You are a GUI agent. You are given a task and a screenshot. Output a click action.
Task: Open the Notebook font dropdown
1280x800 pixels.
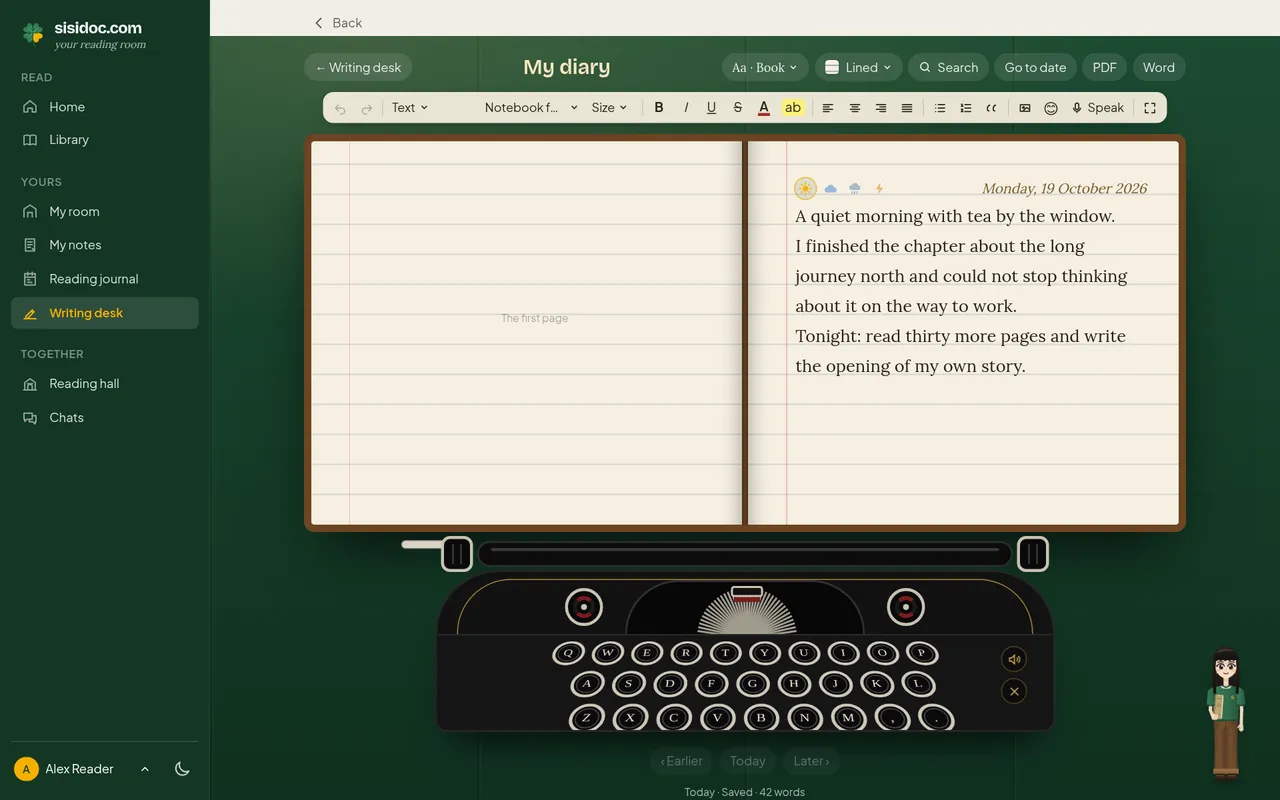click(x=531, y=108)
